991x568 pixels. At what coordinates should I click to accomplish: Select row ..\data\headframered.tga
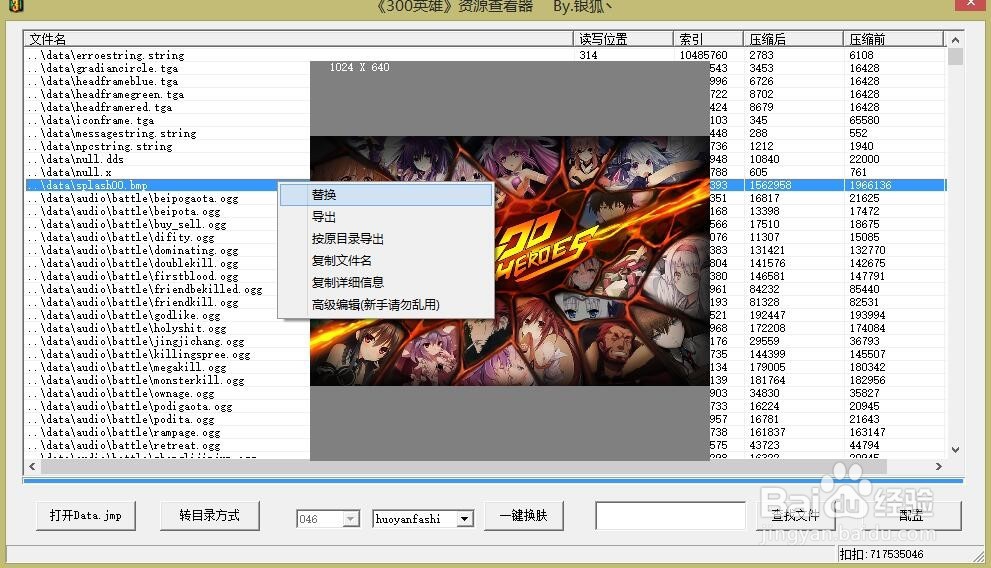point(485,107)
